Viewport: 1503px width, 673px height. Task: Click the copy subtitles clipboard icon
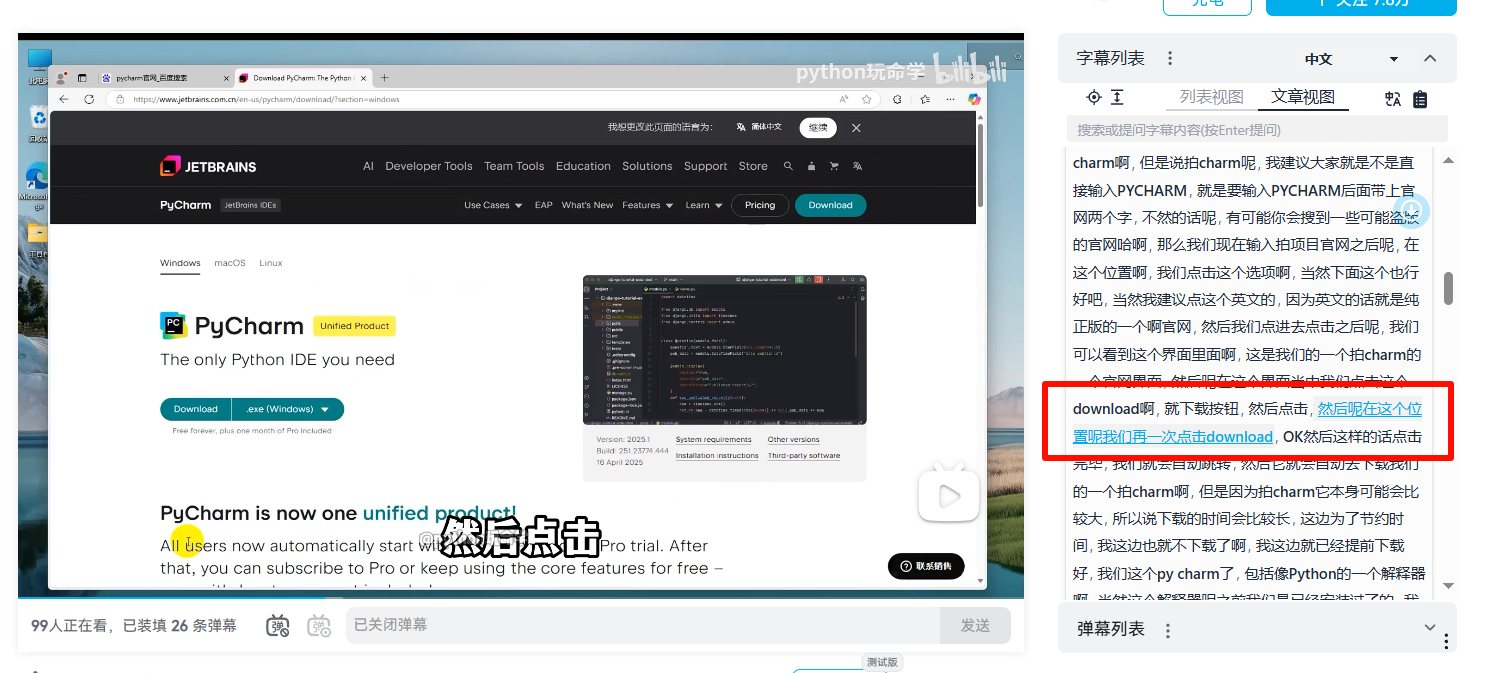tap(1420, 99)
